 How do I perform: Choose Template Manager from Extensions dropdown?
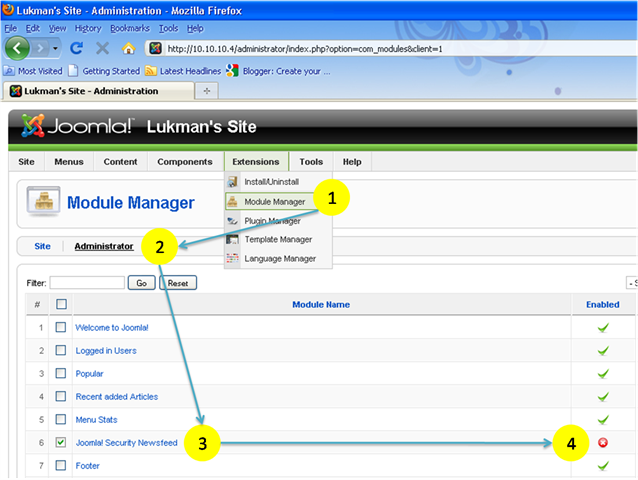[278, 240]
